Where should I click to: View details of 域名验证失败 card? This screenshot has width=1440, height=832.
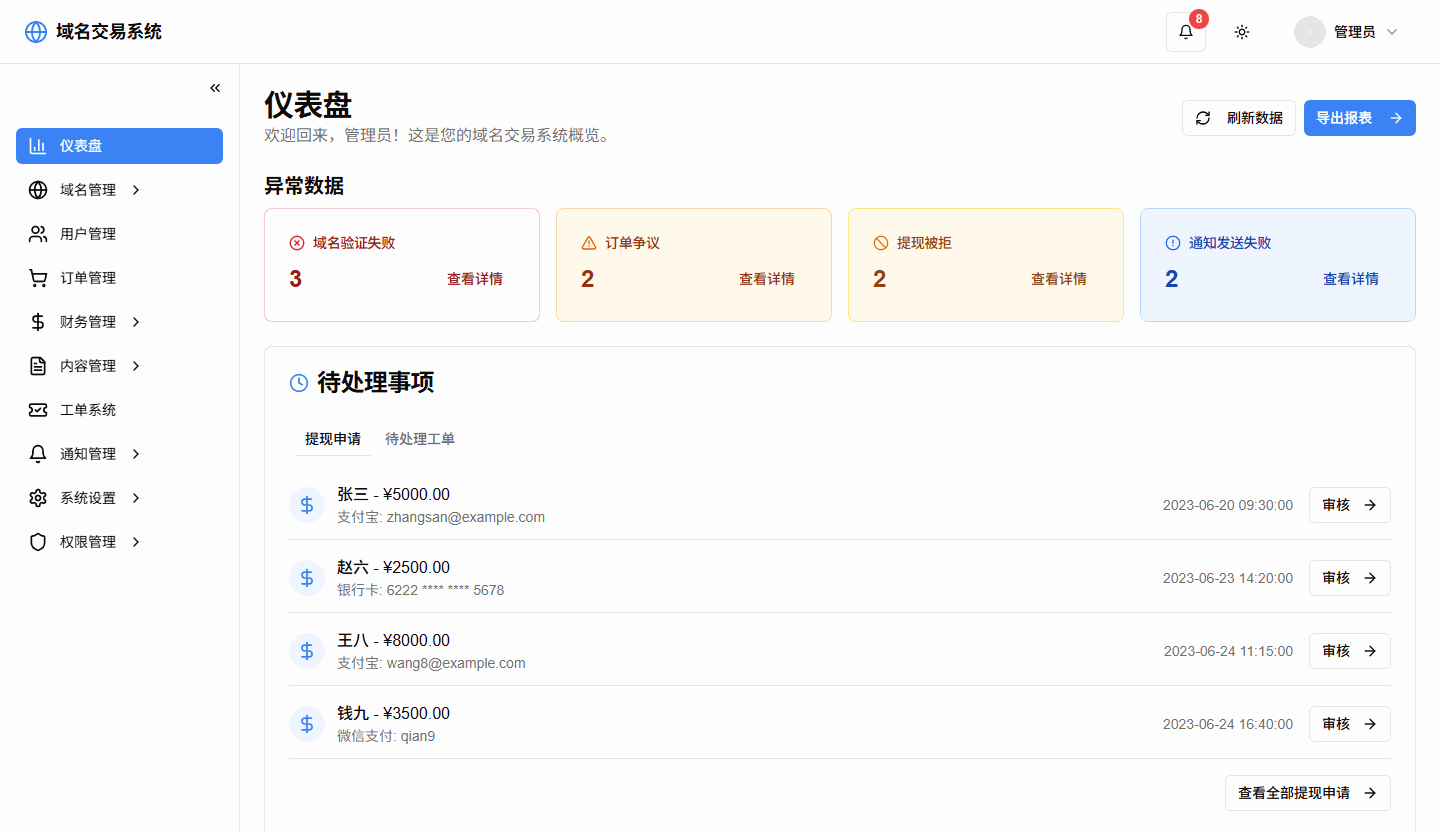click(475, 279)
